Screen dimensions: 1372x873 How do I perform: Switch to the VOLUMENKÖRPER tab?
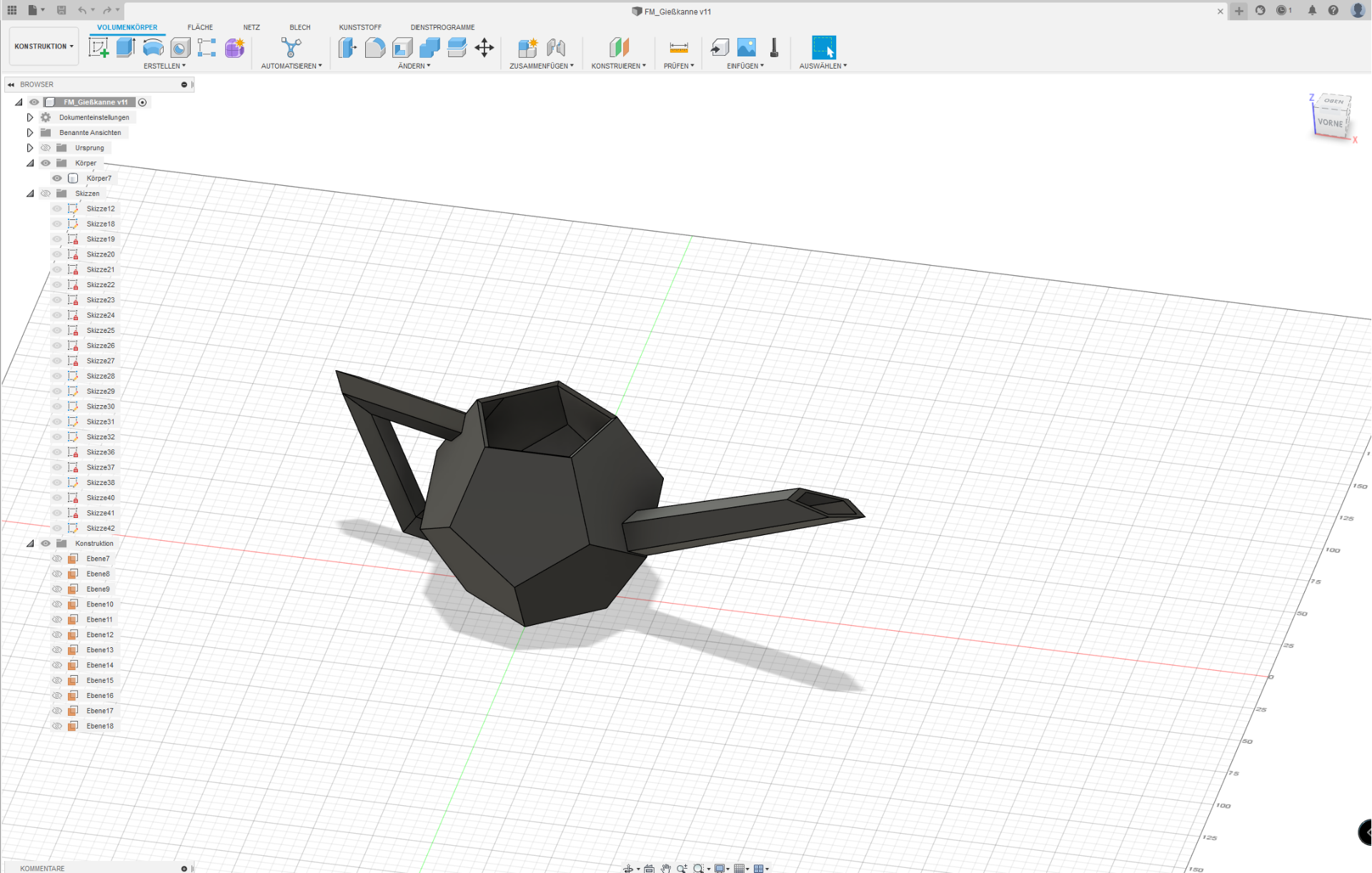pos(127,27)
